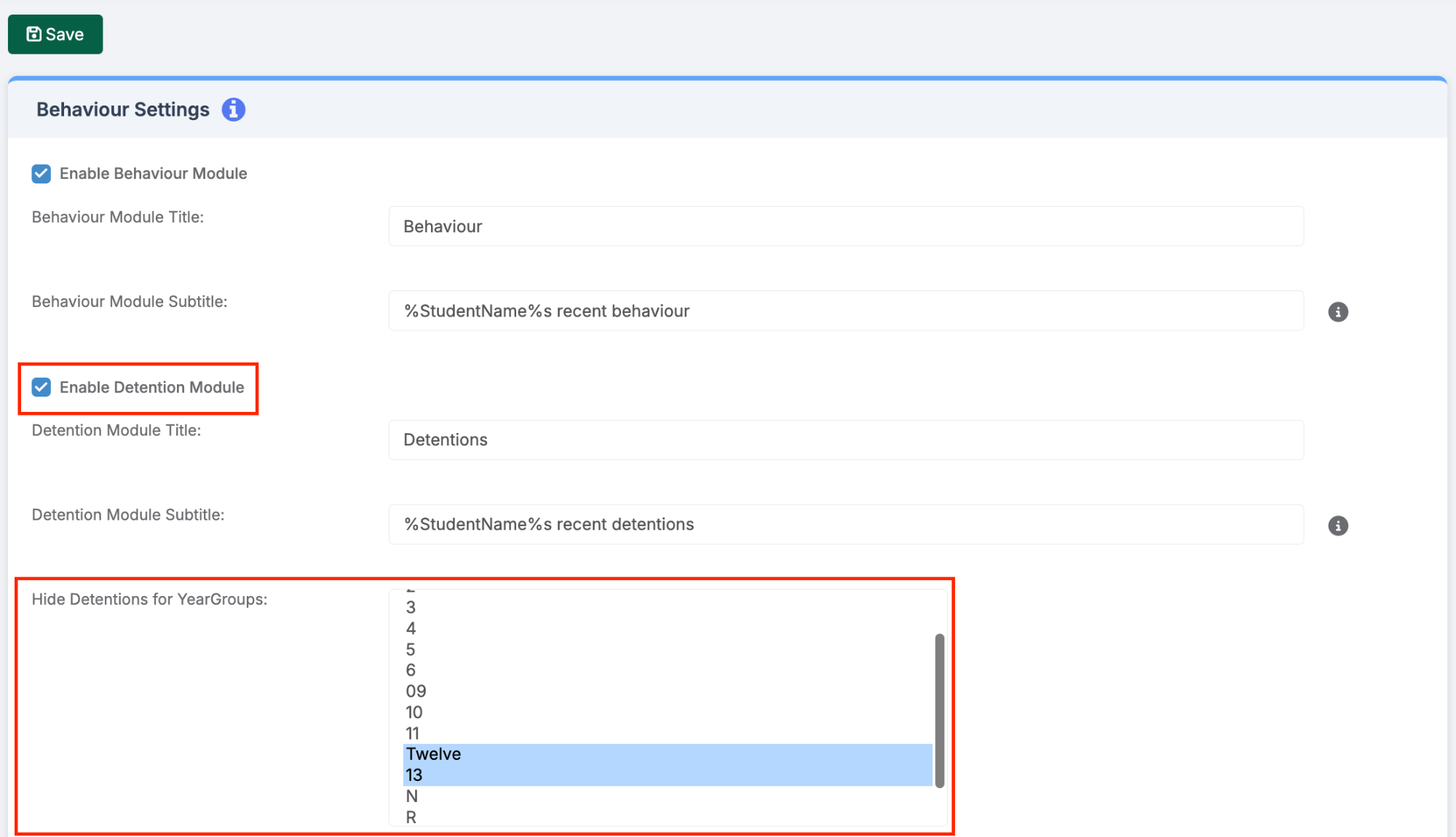Viewport: 1456px width, 837px height.
Task: Uncheck Enable Behaviour Module checkbox
Action: [41, 174]
